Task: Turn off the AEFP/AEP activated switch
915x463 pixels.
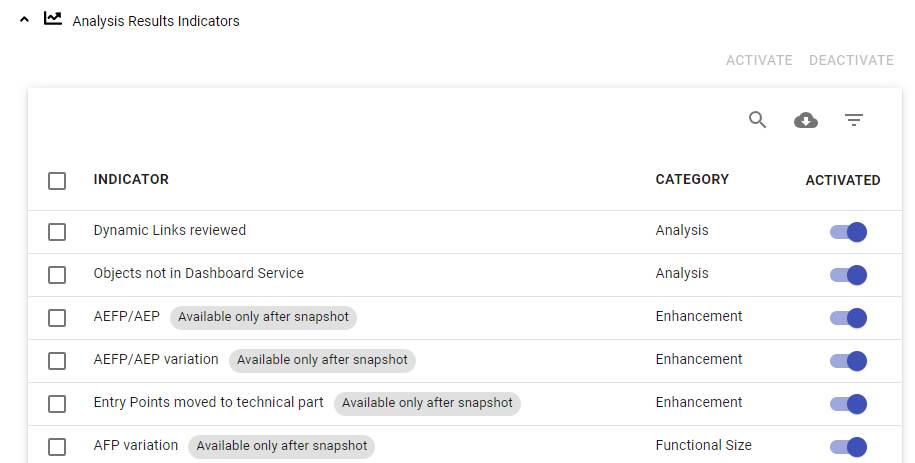Action: (x=848, y=318)
